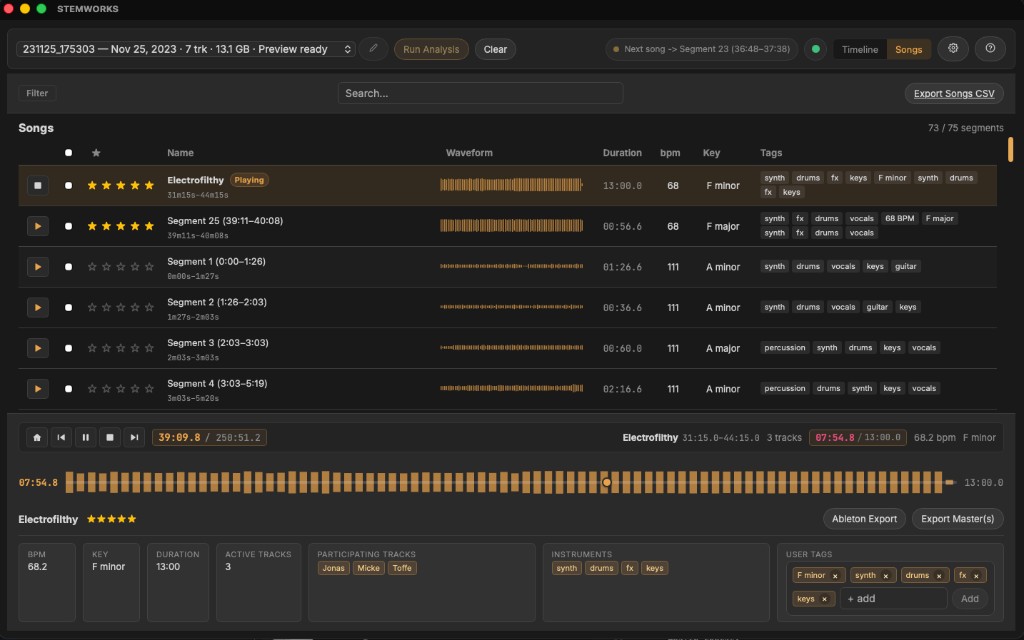
Task: Sort by Duration column header
Action: [x=622, y=153]
